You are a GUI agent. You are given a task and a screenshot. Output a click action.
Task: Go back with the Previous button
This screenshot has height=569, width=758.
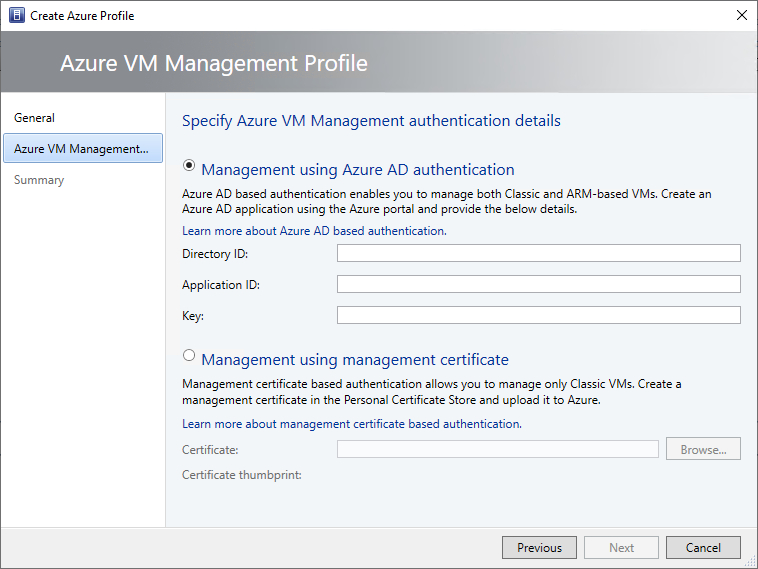(539, 547)
